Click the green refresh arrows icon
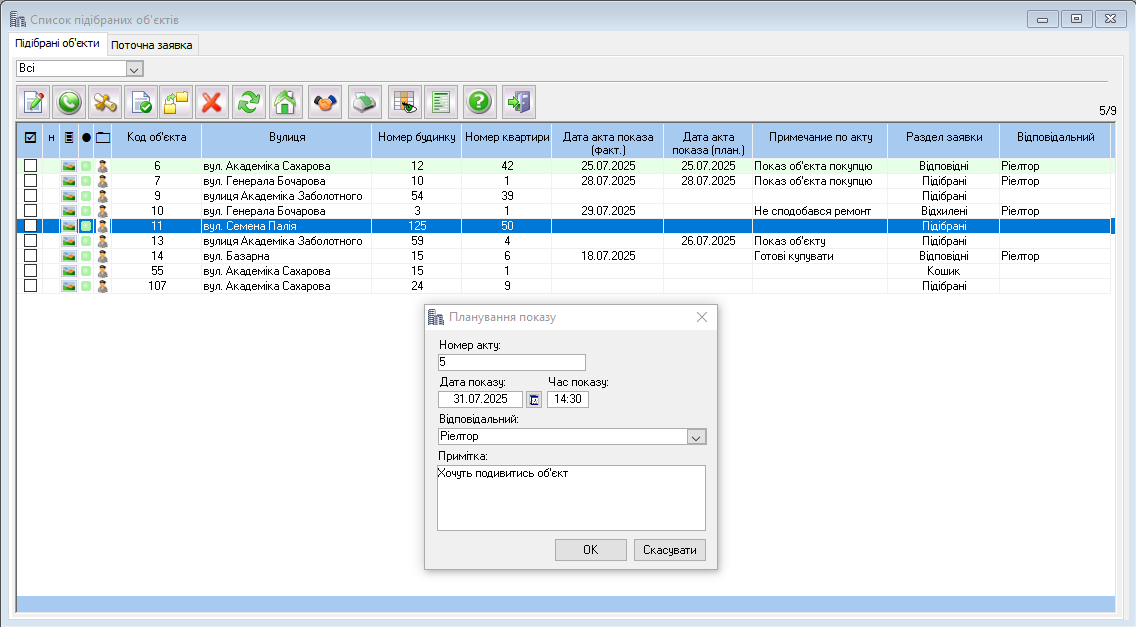Image resolution: width=1136 pixels, height=627 pixels. coord(248,101)
